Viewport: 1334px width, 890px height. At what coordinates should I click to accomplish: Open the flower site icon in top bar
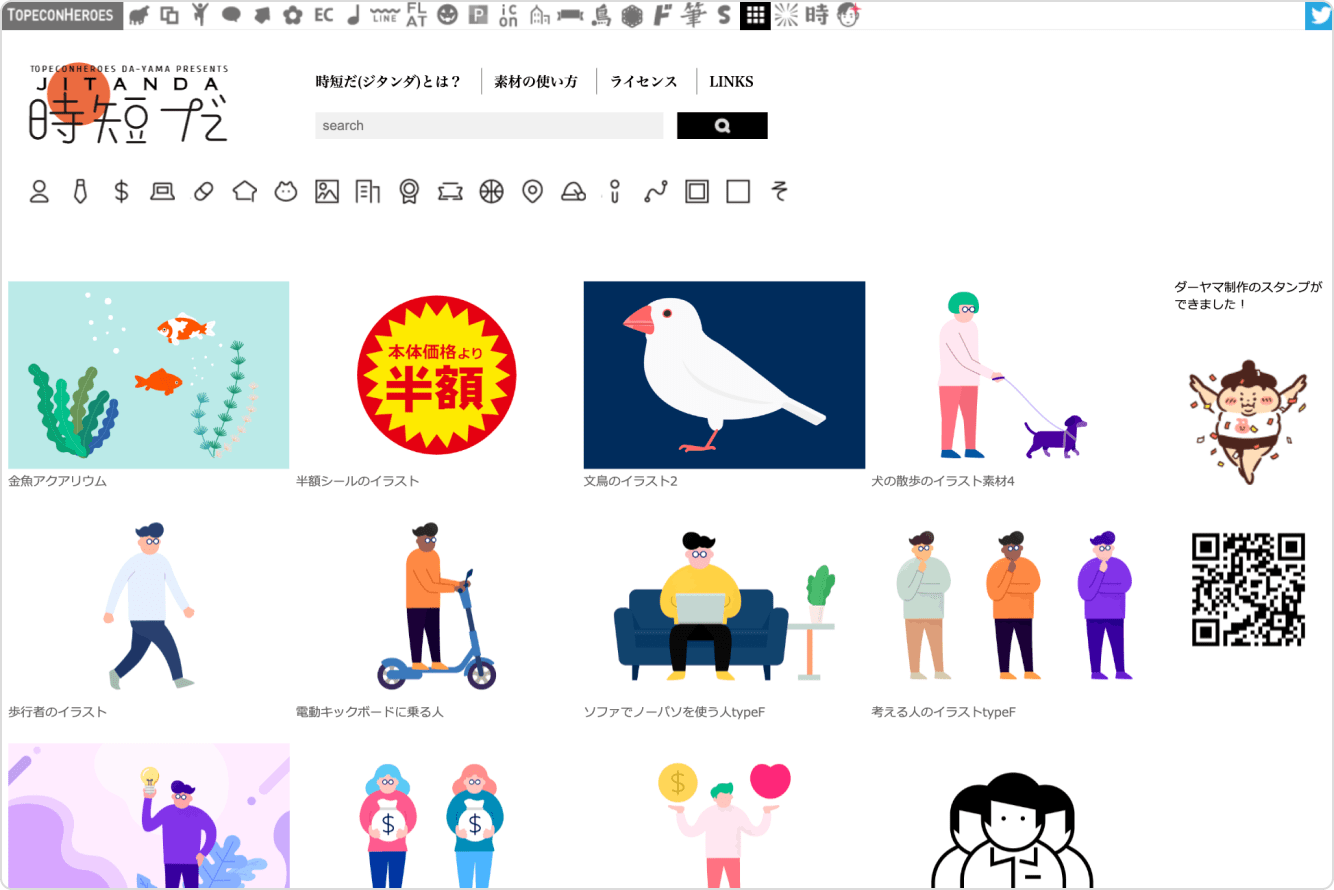tap(292, 15)
